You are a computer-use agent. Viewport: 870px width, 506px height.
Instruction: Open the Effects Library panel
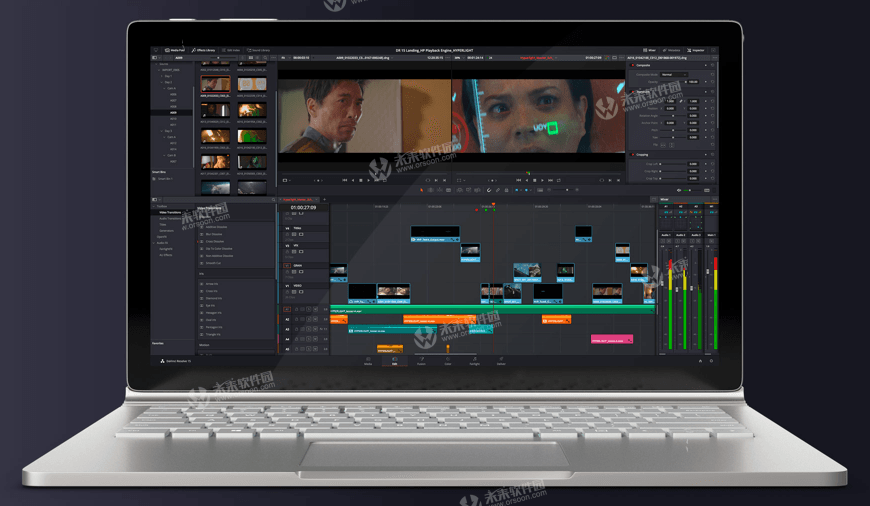[203, 50]
